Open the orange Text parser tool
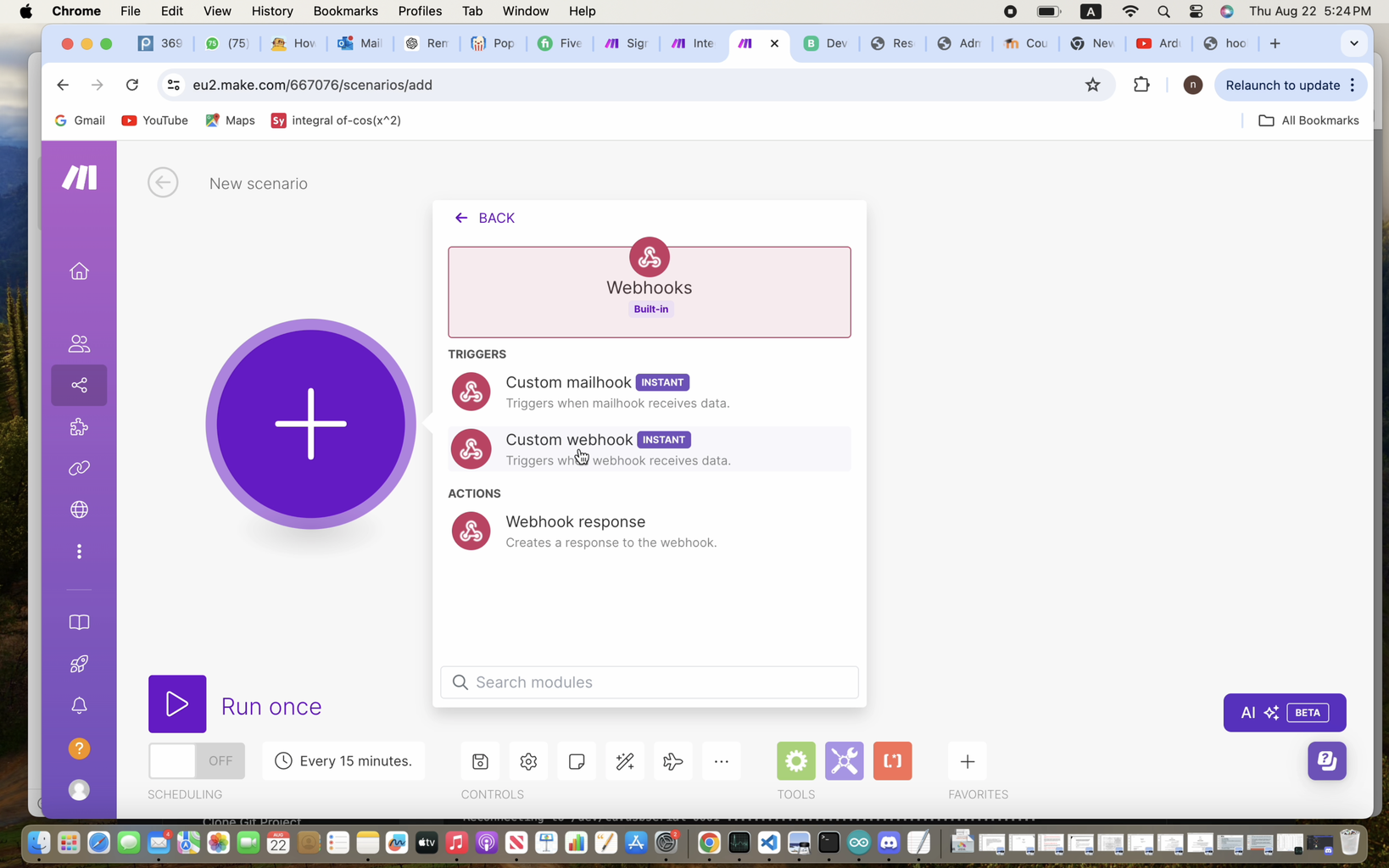The width and height of the screenshot is (1389, 868). pos(893,761)
